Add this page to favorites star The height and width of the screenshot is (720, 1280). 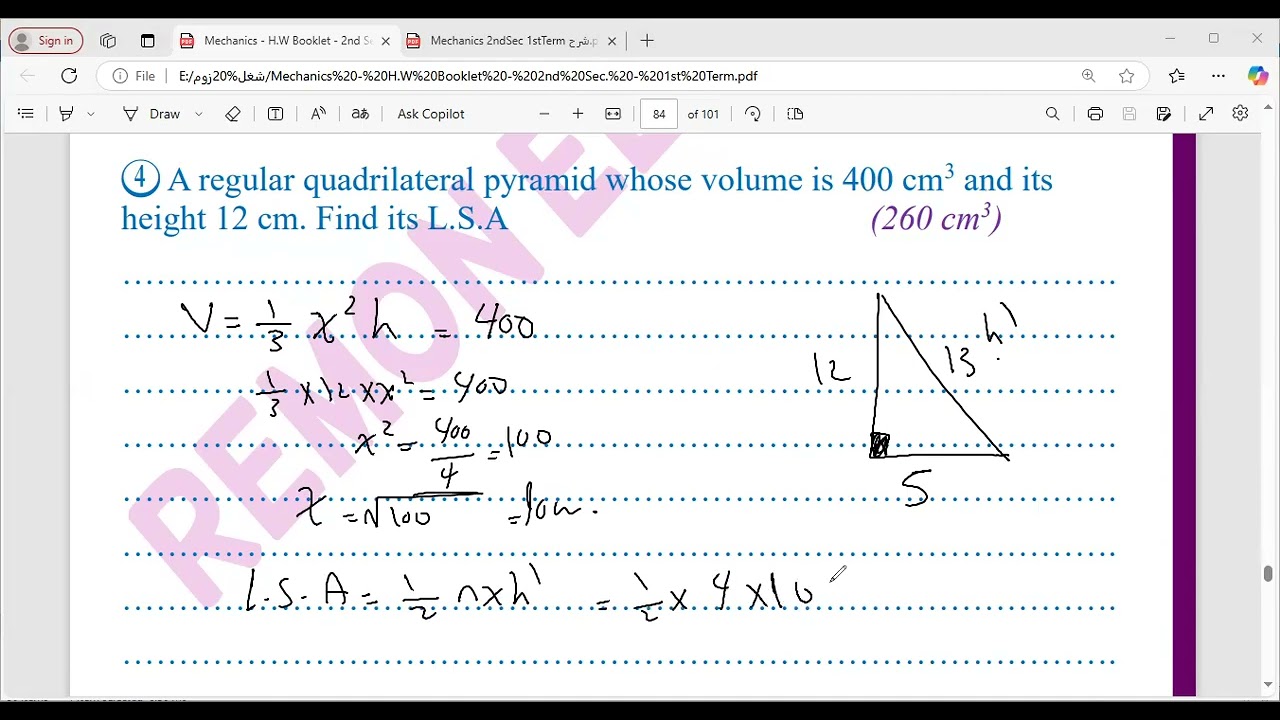point(1127,76)
